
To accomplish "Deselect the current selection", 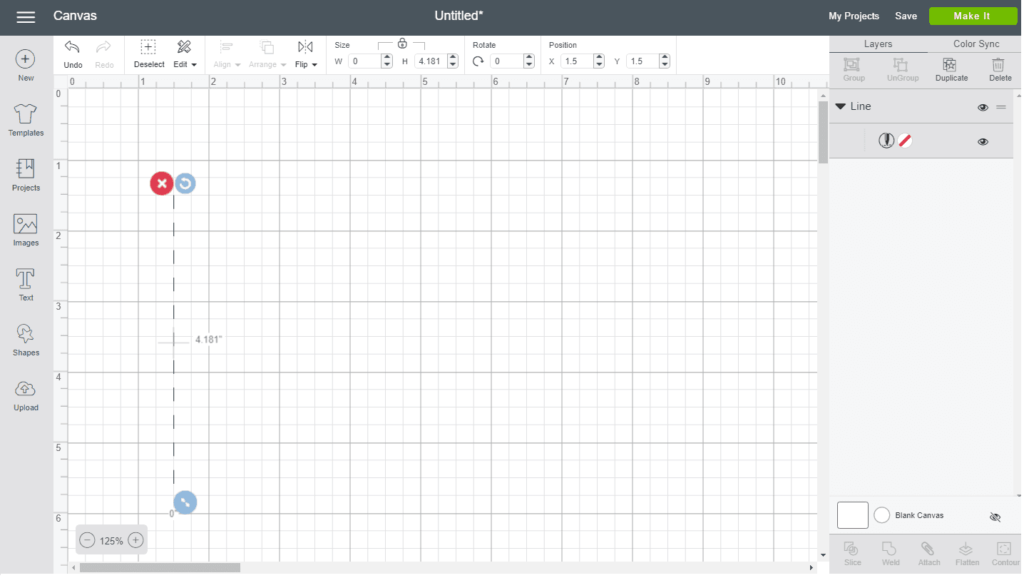I will (x=149, y=54).
